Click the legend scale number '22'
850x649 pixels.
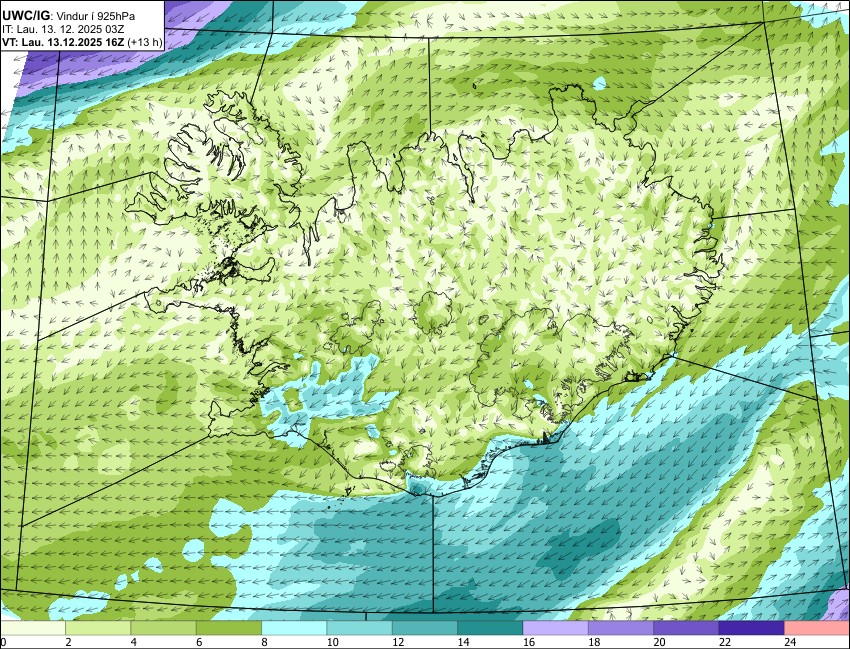725,642
